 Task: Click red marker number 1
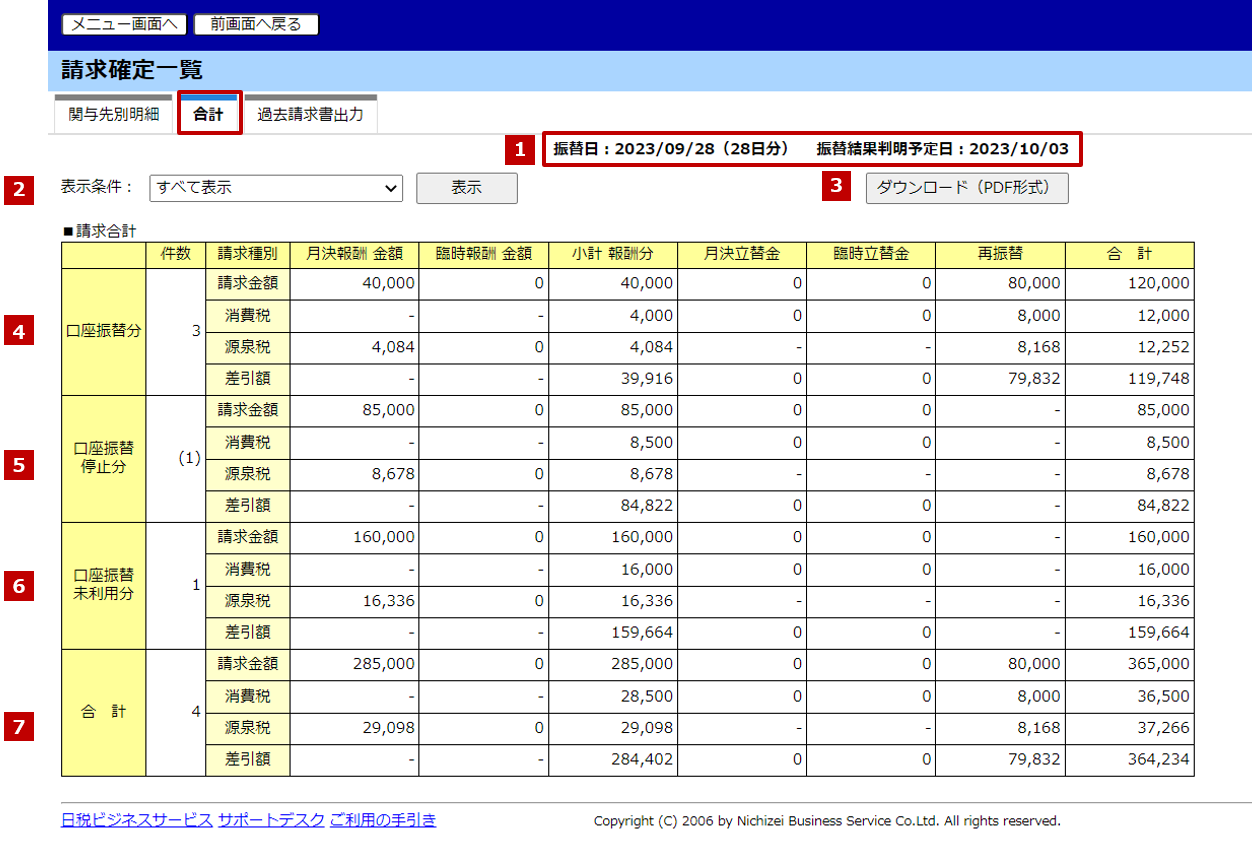pyautogui.click(x=518, y=150)
